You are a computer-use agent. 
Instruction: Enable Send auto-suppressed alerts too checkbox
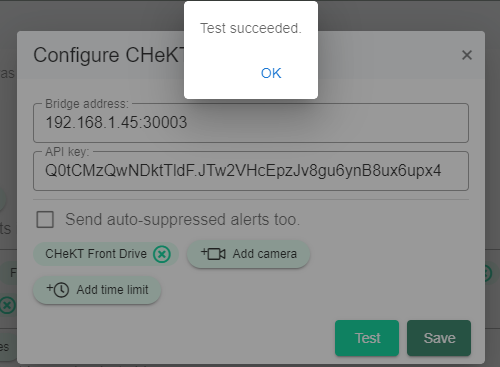coord(45,219)
